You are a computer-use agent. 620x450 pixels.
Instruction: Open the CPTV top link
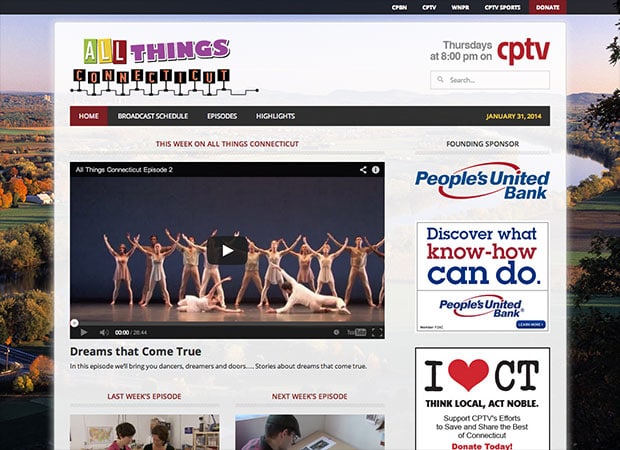[429, 7]
